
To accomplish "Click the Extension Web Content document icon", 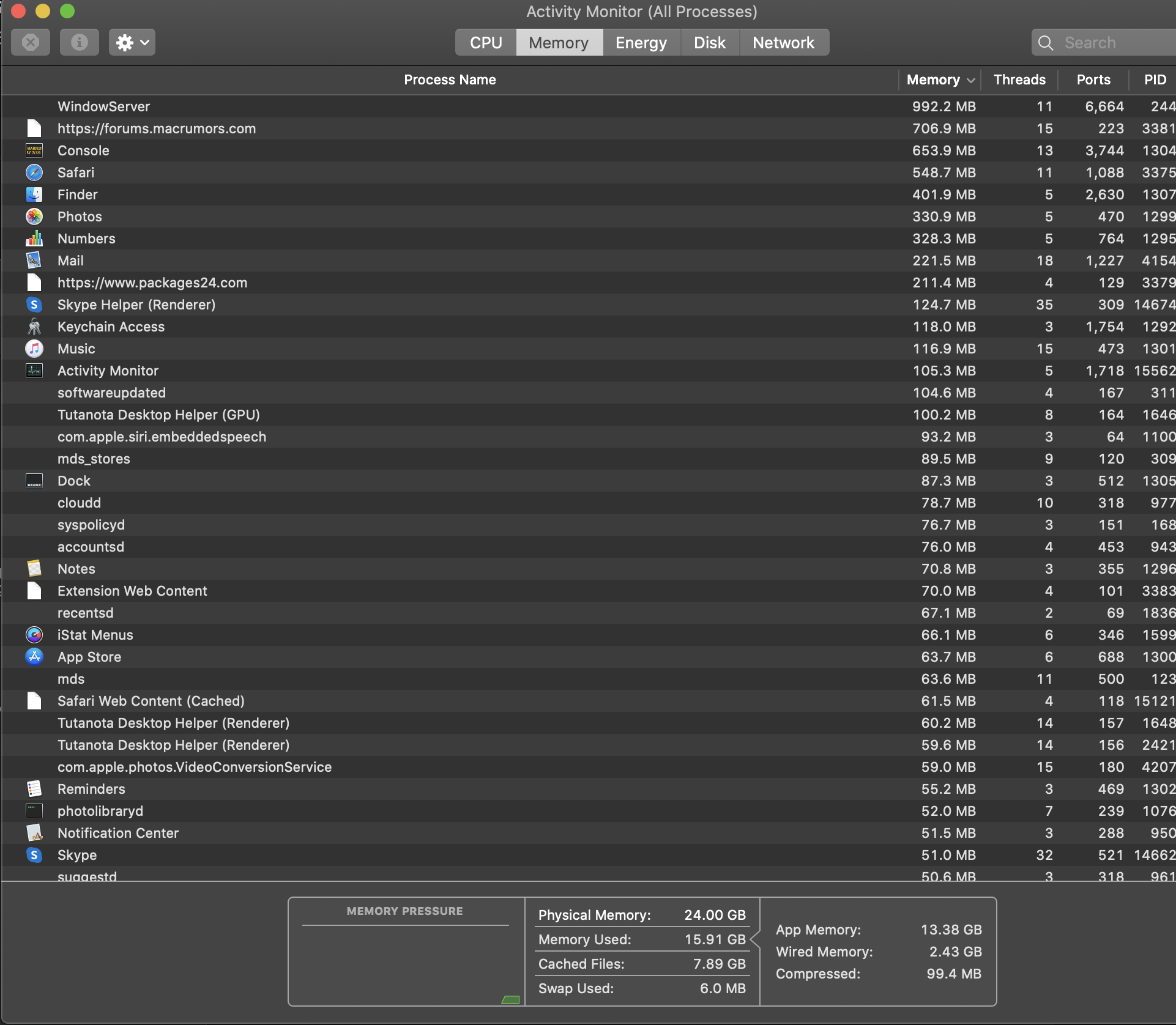I will pyautogui.click(x=34, y=591).
